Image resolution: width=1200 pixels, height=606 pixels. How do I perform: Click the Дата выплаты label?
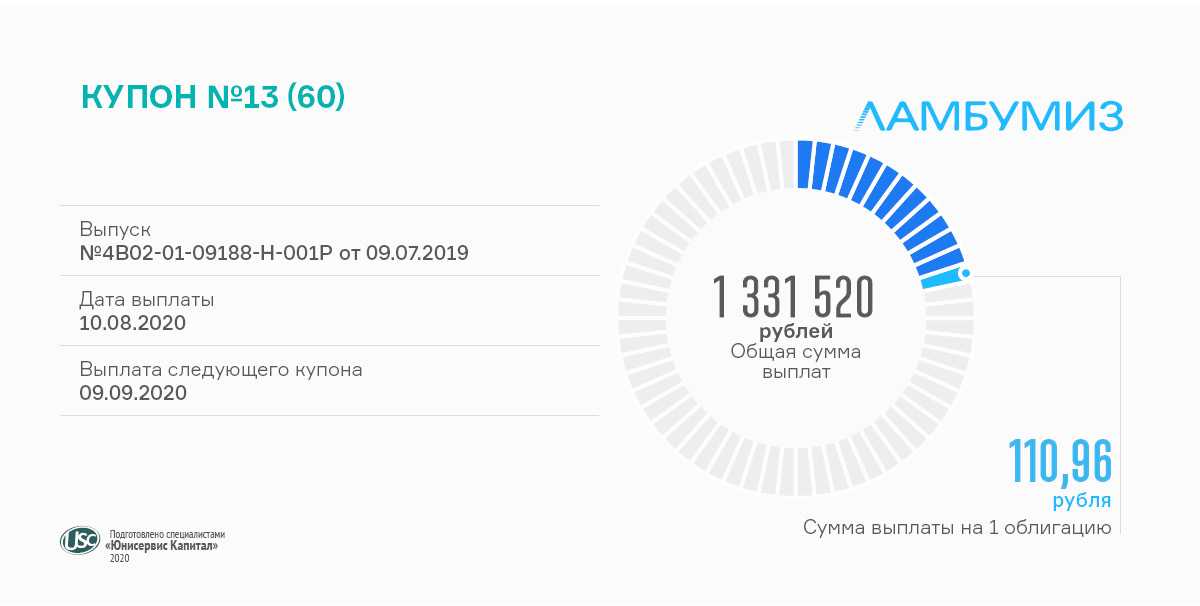tap(147, 299)
